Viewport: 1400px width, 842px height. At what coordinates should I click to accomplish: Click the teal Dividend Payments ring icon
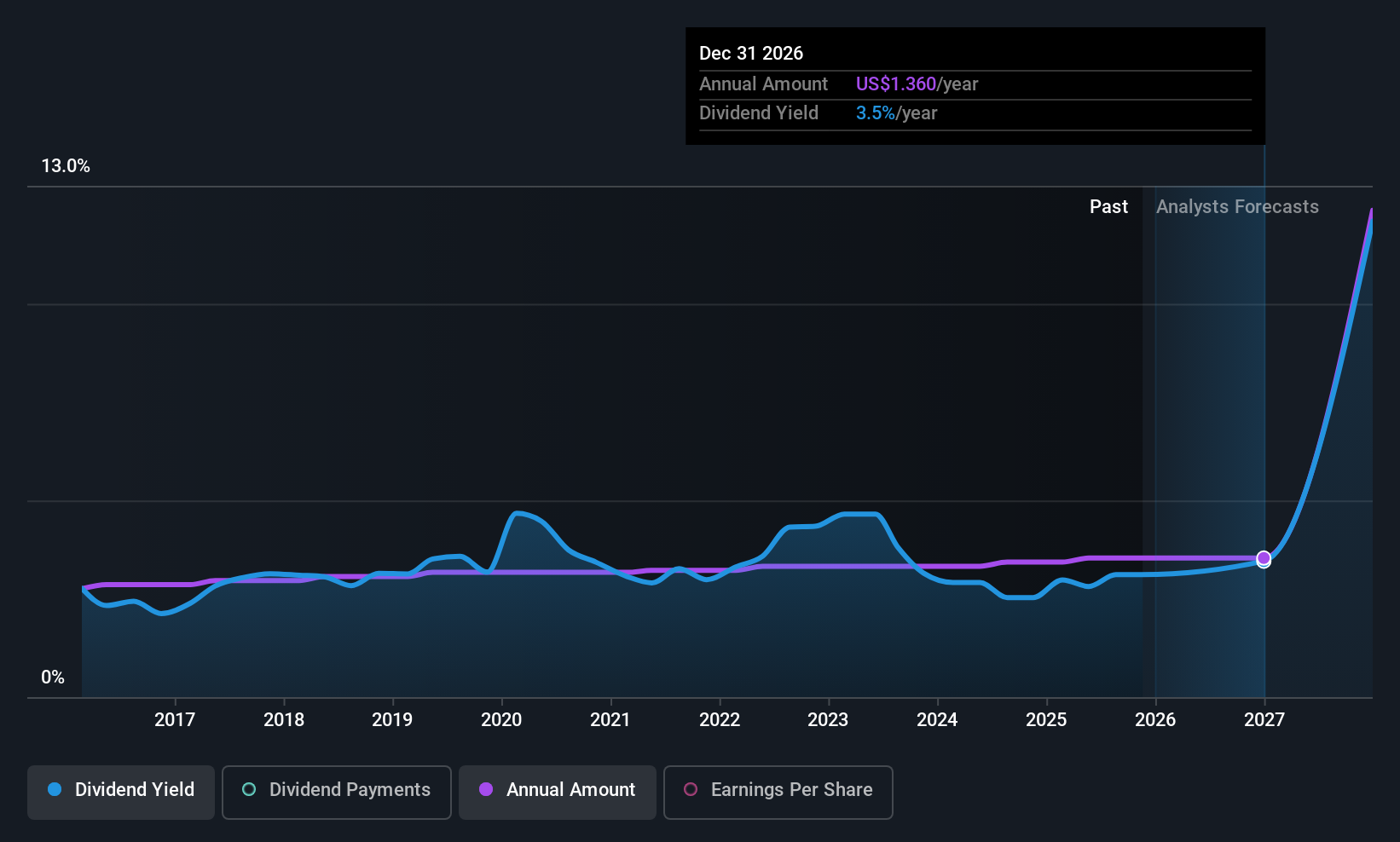[248, 790]
